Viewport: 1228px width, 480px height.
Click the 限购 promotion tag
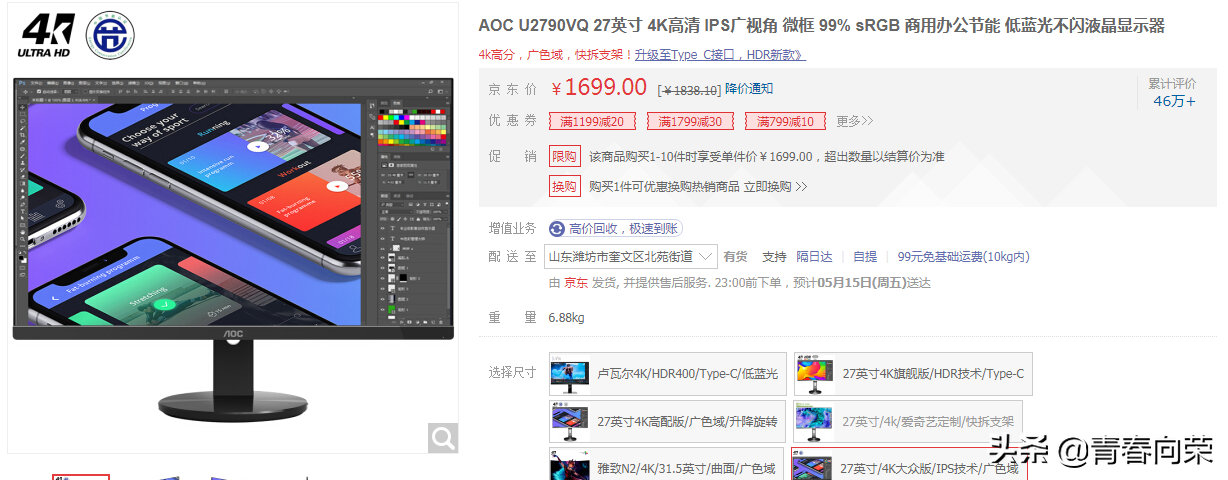[564, 156]
